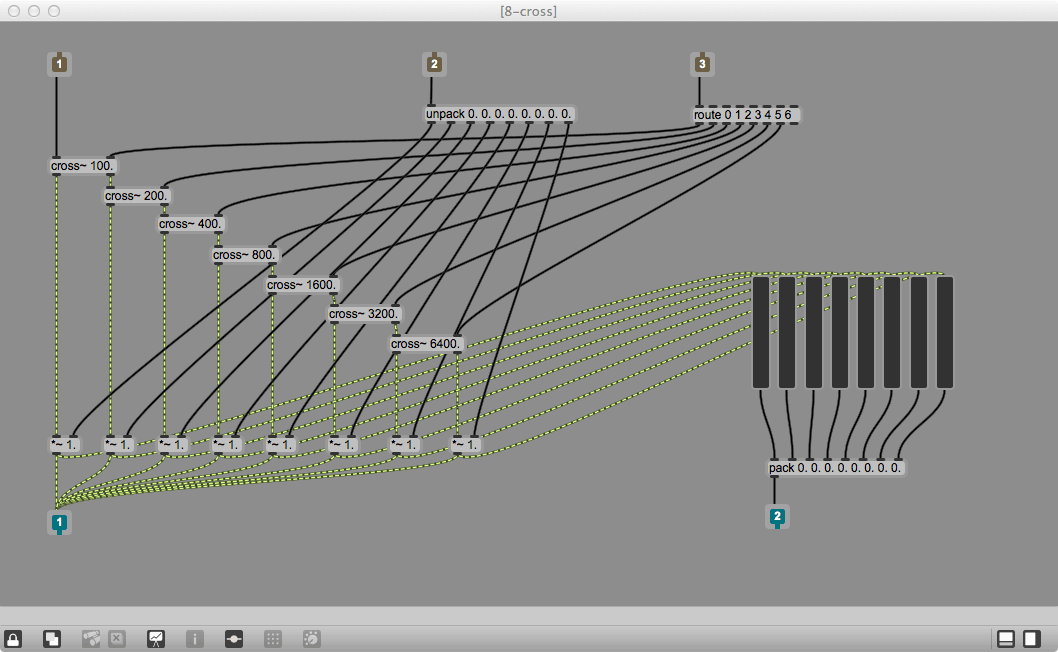Click the cross~ 800. object box

245,255
